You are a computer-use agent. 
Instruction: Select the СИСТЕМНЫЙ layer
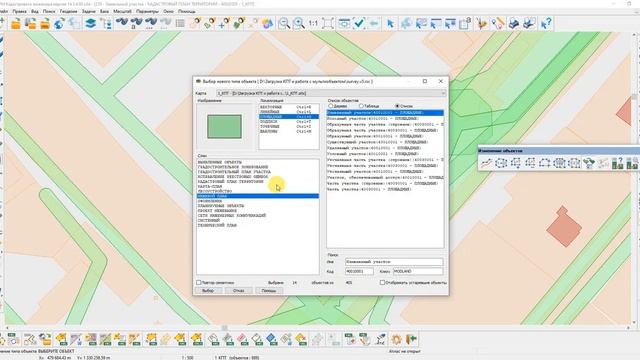tap(209, 220)
